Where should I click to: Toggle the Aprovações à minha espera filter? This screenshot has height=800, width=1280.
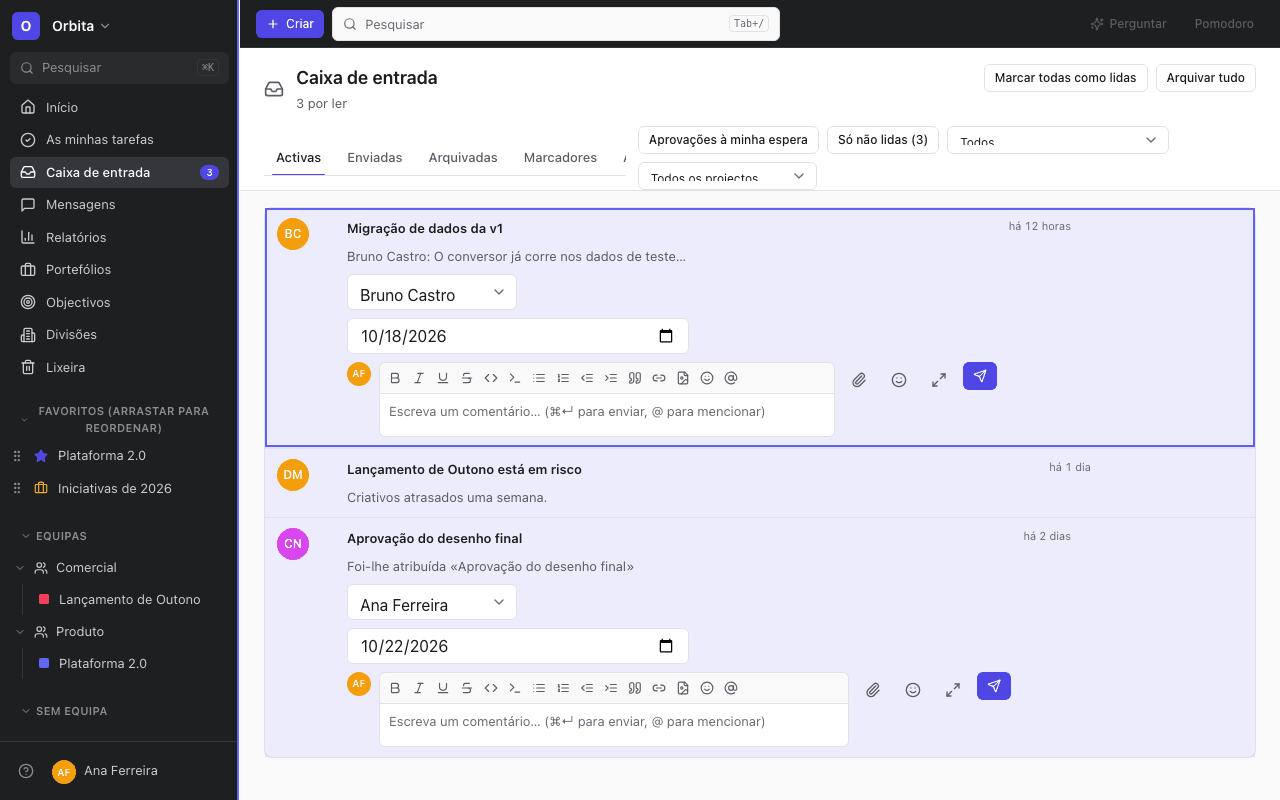pyautogui.click(x=728, y=140)
